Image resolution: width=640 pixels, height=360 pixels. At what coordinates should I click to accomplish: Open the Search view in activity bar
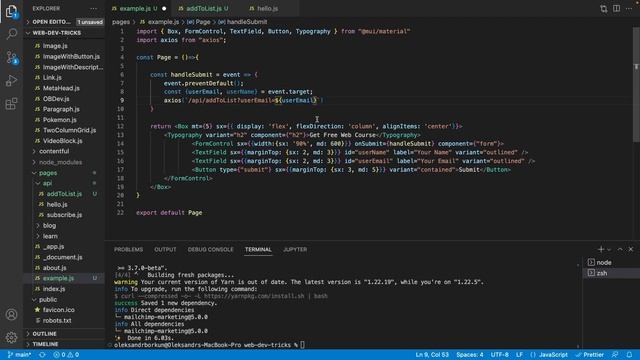tap(11, 33)
